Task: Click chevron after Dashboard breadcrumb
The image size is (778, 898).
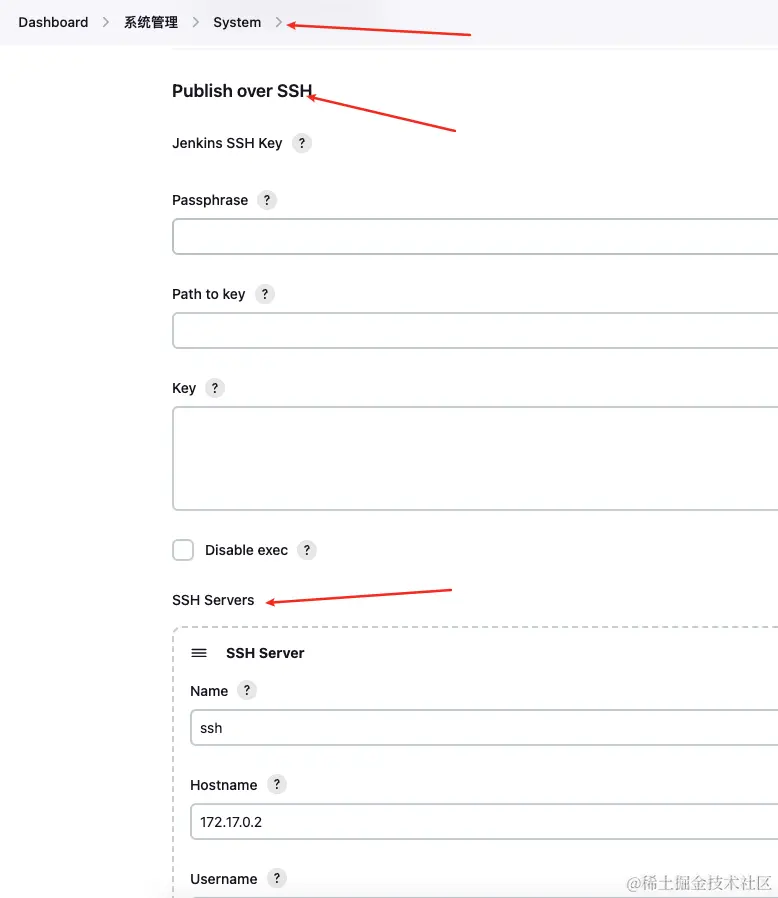Action: (106, 22)
